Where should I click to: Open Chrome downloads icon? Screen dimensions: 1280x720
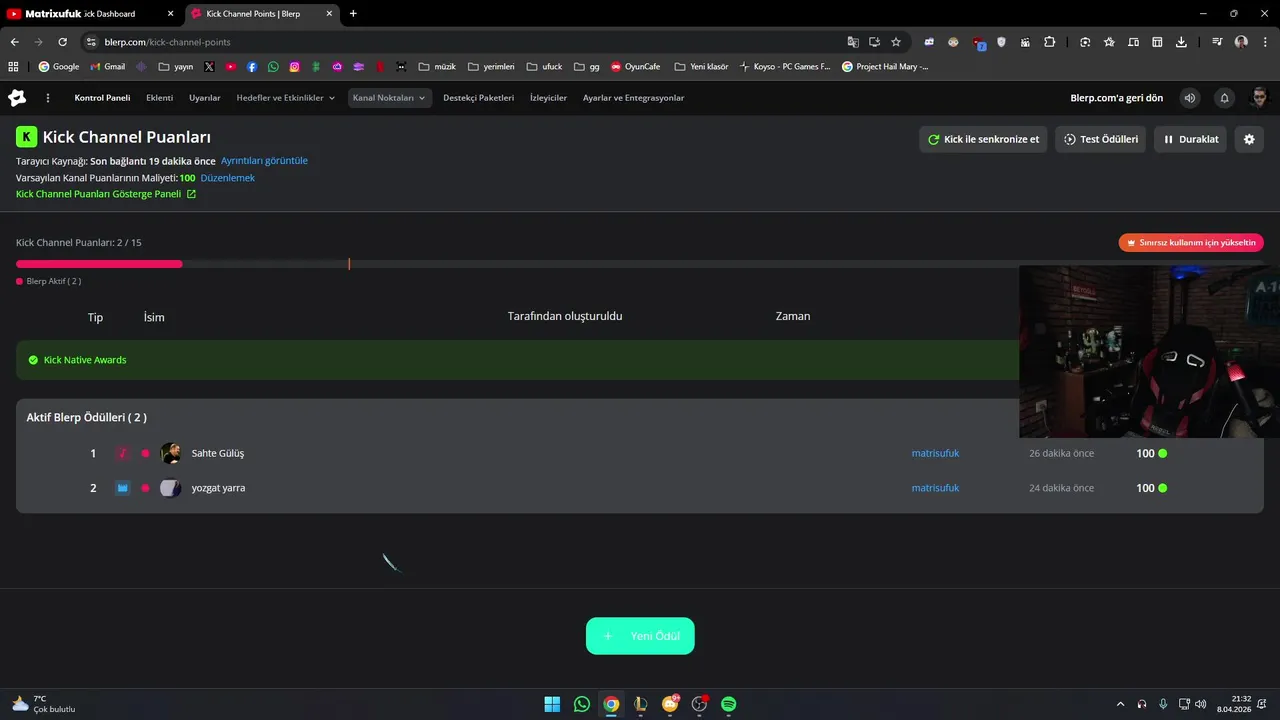pos(1181,42)
